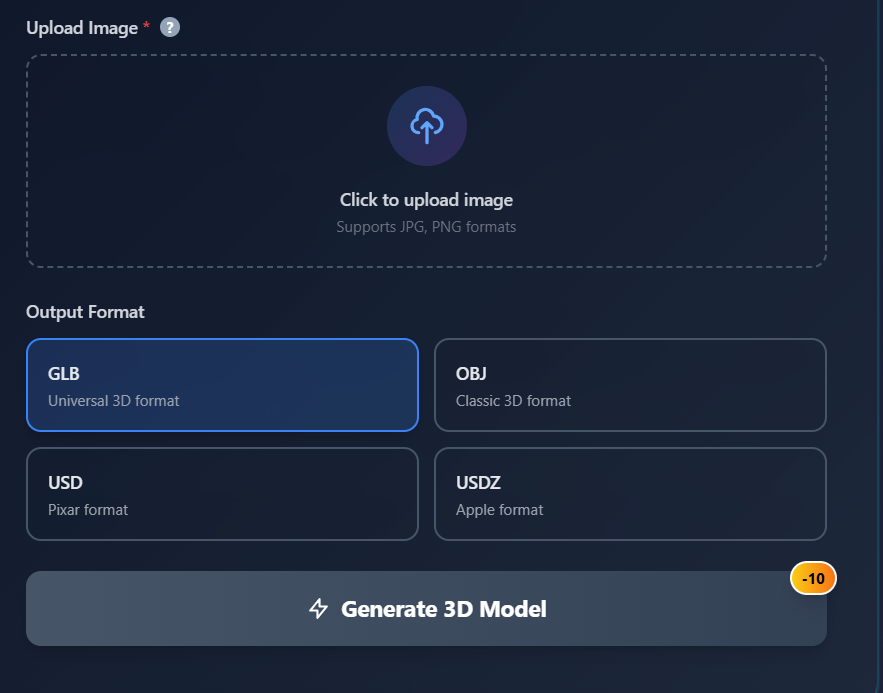Click the cloud upload arrow icon
The height and width of the screenshot is (693, 883).
427,126
